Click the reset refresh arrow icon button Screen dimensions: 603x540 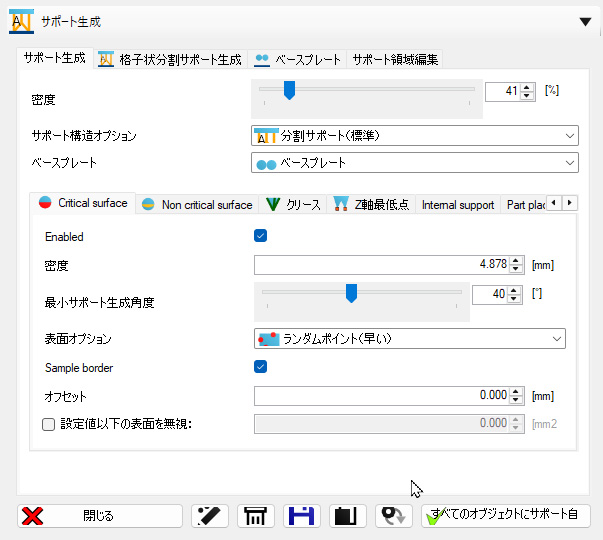pos(394,516)
